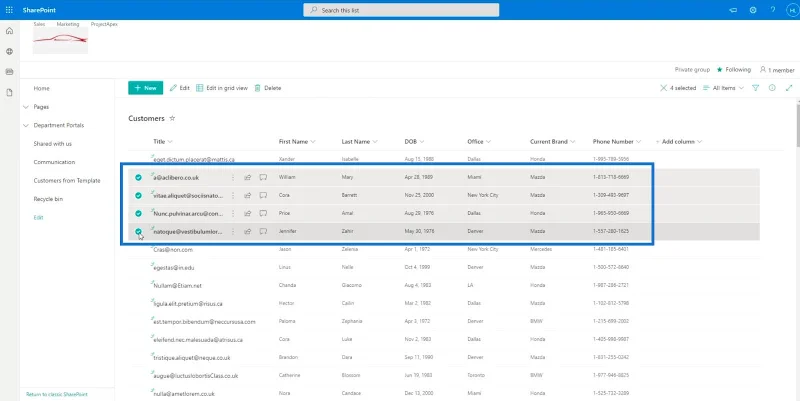Open the Marketing top navigation link
Image resolution: width=800 pixels, height=401 pixels.
tap(68, 24)
